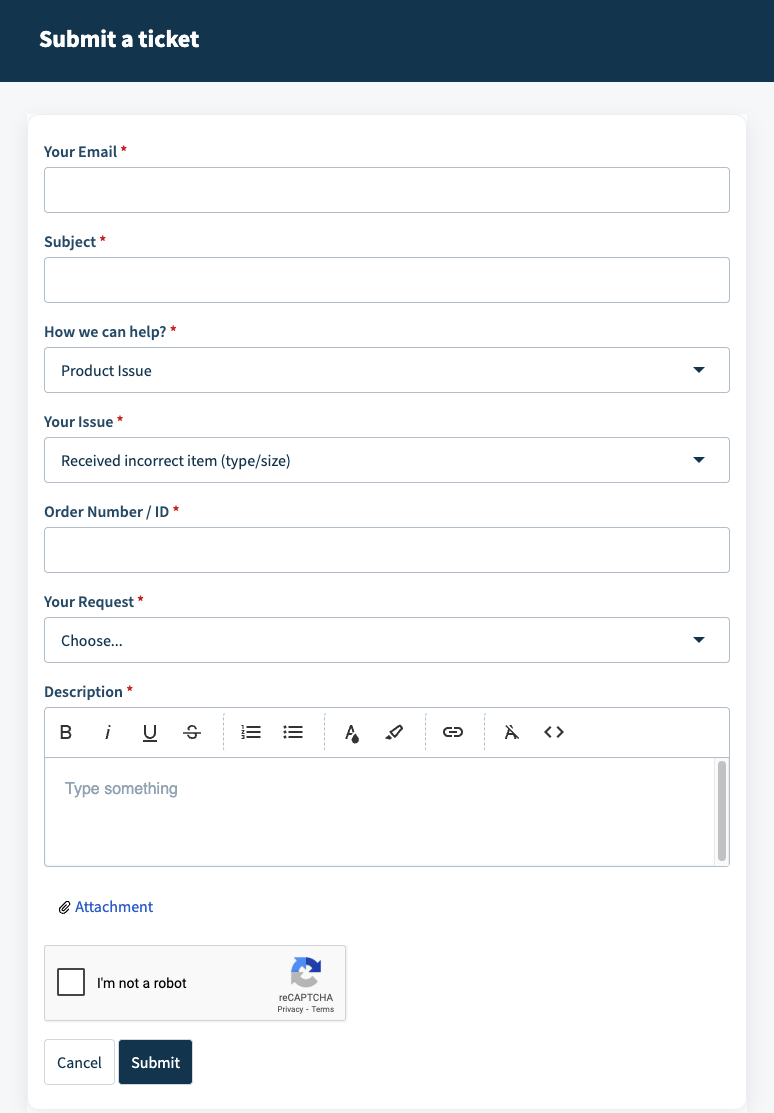The height and width of the screenshot is (1113, 774).
Task: Open reCAPTCHA Terms link
Action: point(322,1009)
